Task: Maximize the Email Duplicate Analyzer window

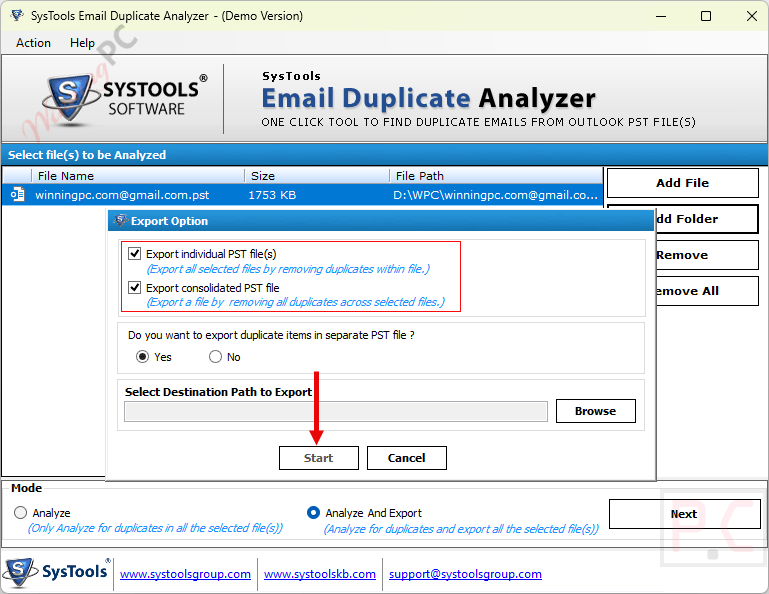Action: [x=706, y=16]
